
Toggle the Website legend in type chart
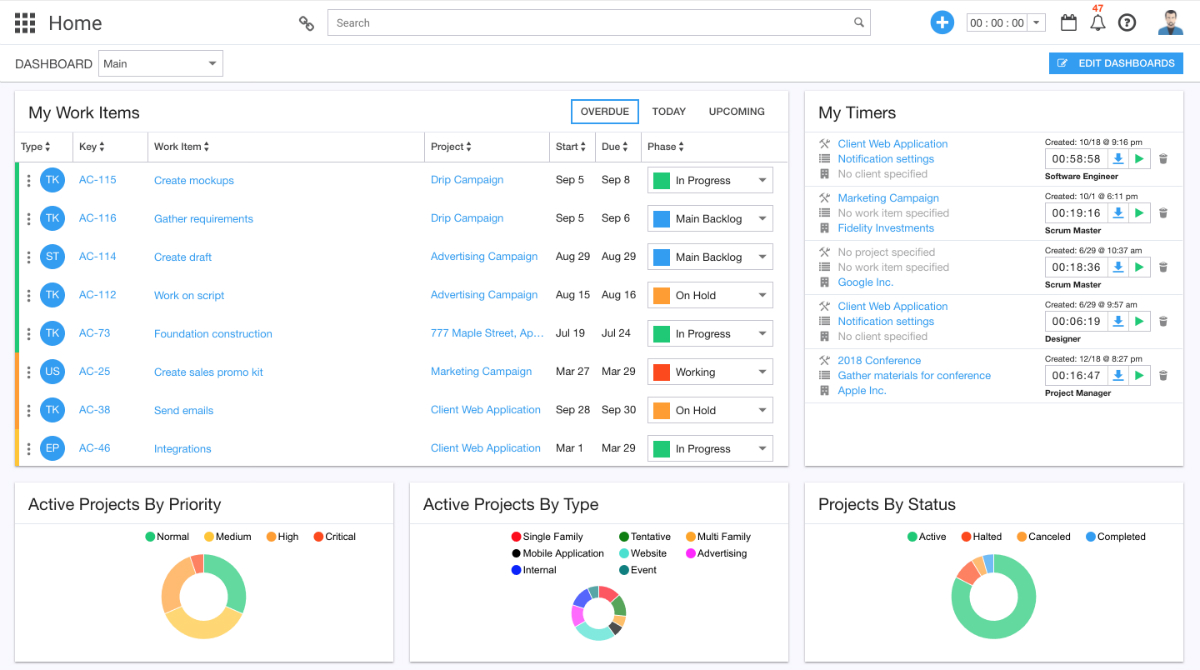[x=642, y=553]
